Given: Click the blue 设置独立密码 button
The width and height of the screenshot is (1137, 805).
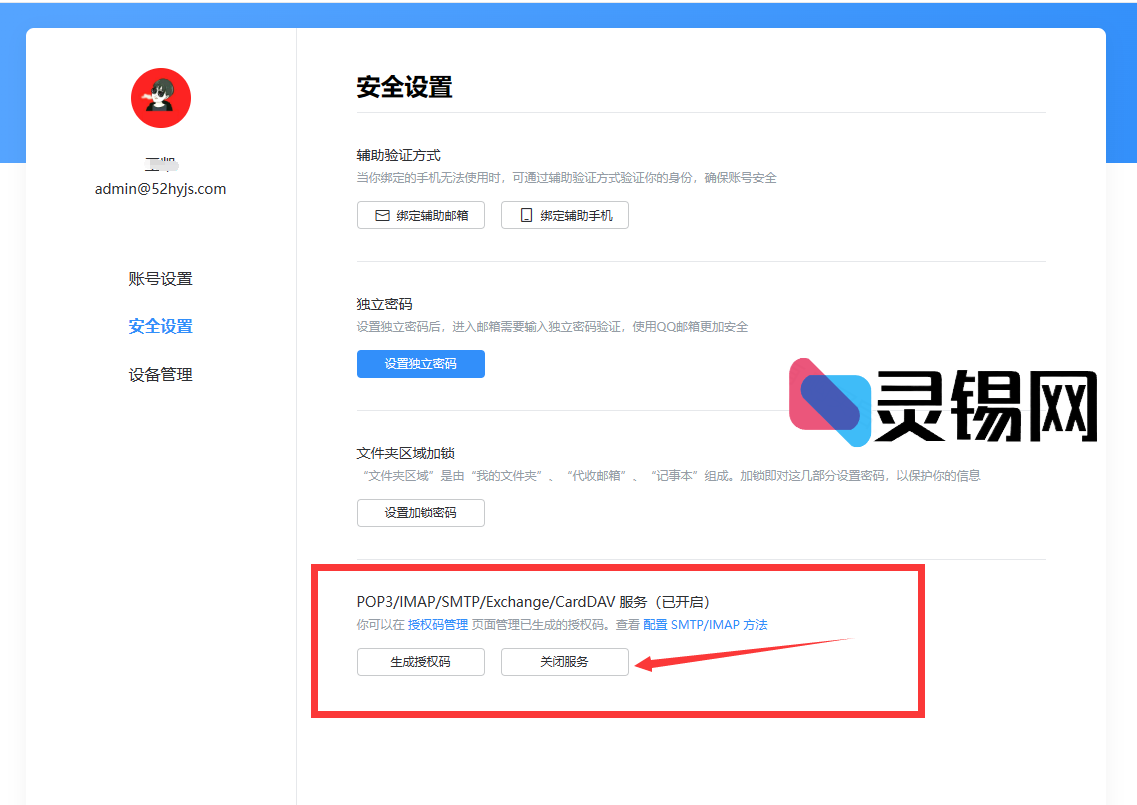Looking at the screenshot, I should 420,364.
